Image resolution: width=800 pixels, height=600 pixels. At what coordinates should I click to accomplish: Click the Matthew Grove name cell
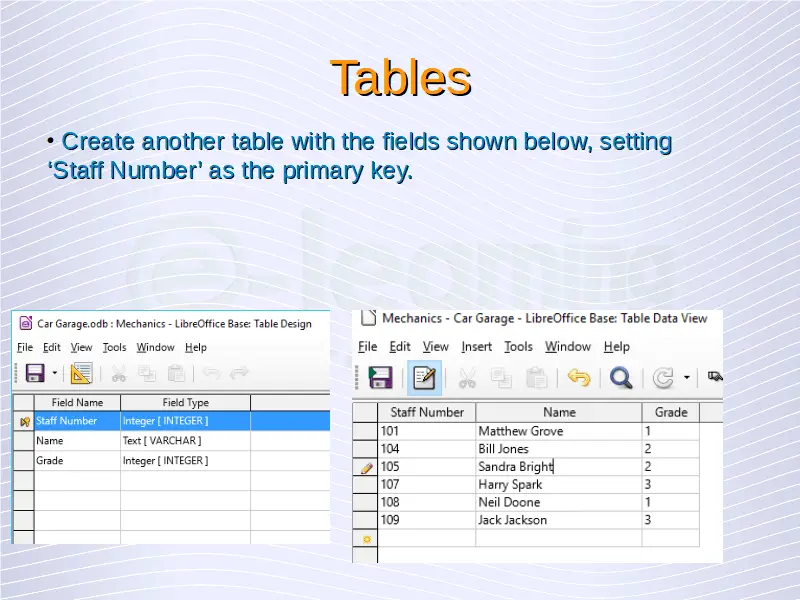pos(559,431)
